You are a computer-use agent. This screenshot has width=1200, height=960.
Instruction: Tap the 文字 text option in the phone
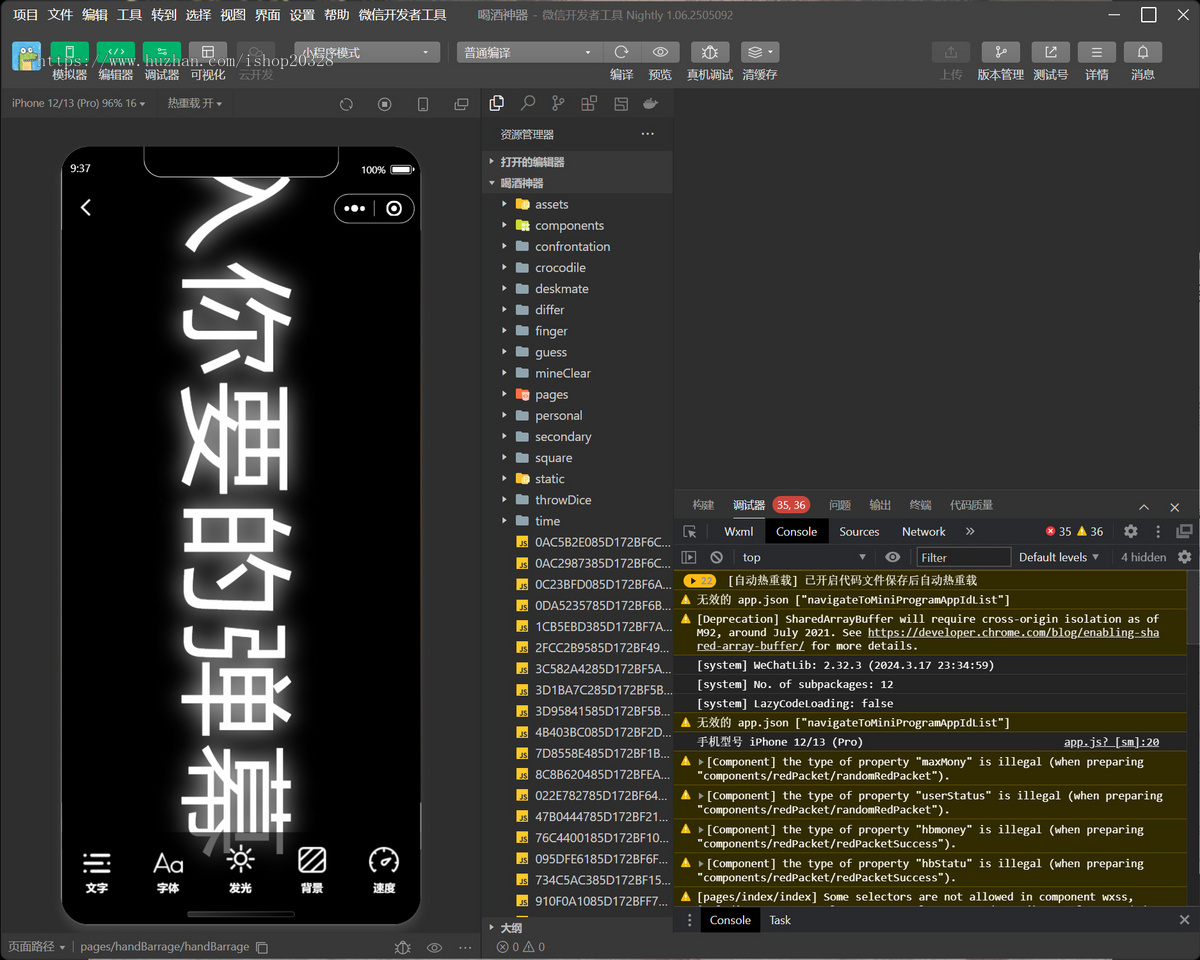97,870
